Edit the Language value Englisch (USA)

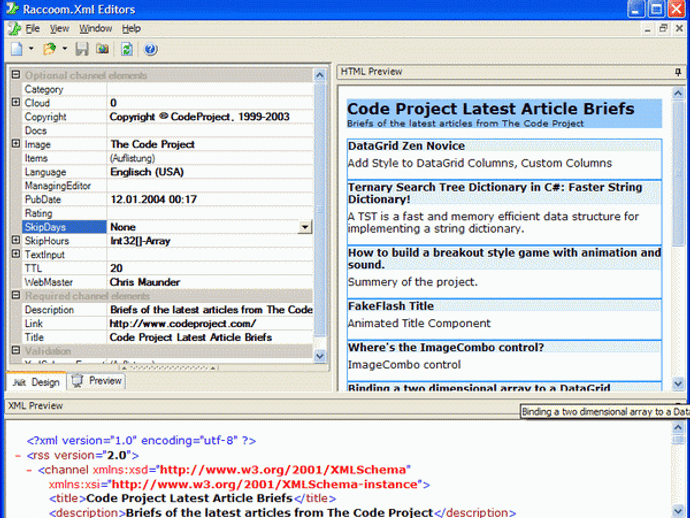(x=210, y=172)
